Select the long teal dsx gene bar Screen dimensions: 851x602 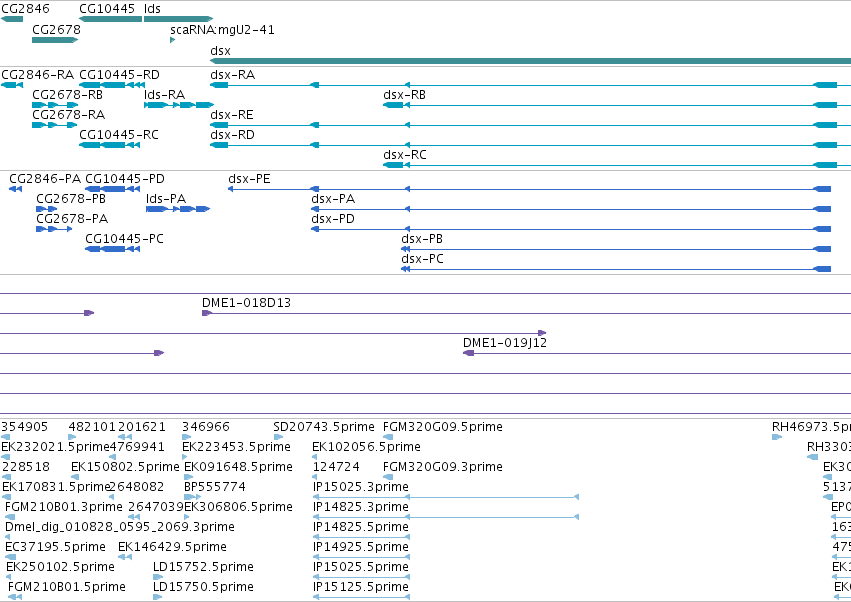530,61
